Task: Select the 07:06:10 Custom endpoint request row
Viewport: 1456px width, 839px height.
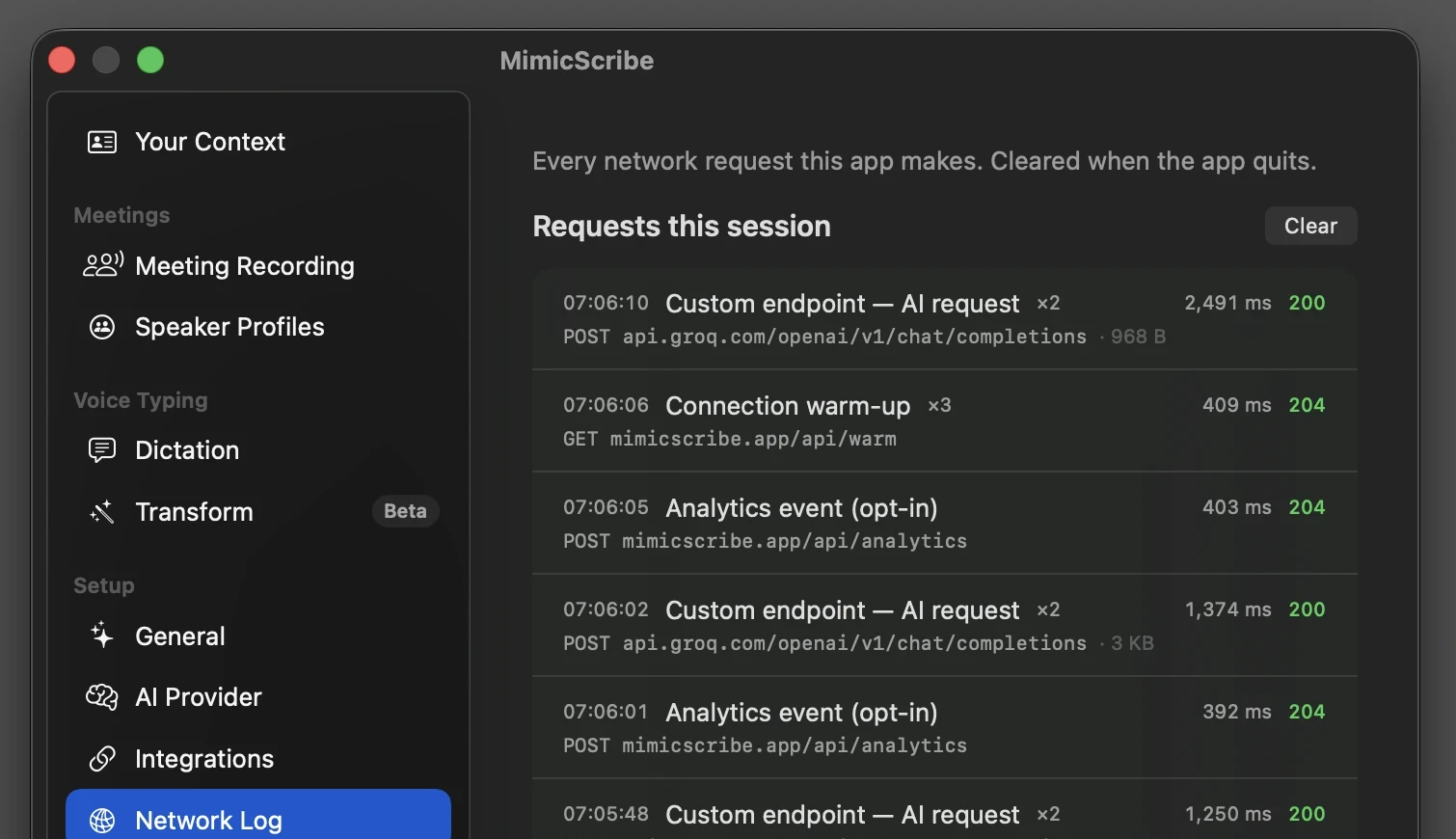Action: [945, 318]
